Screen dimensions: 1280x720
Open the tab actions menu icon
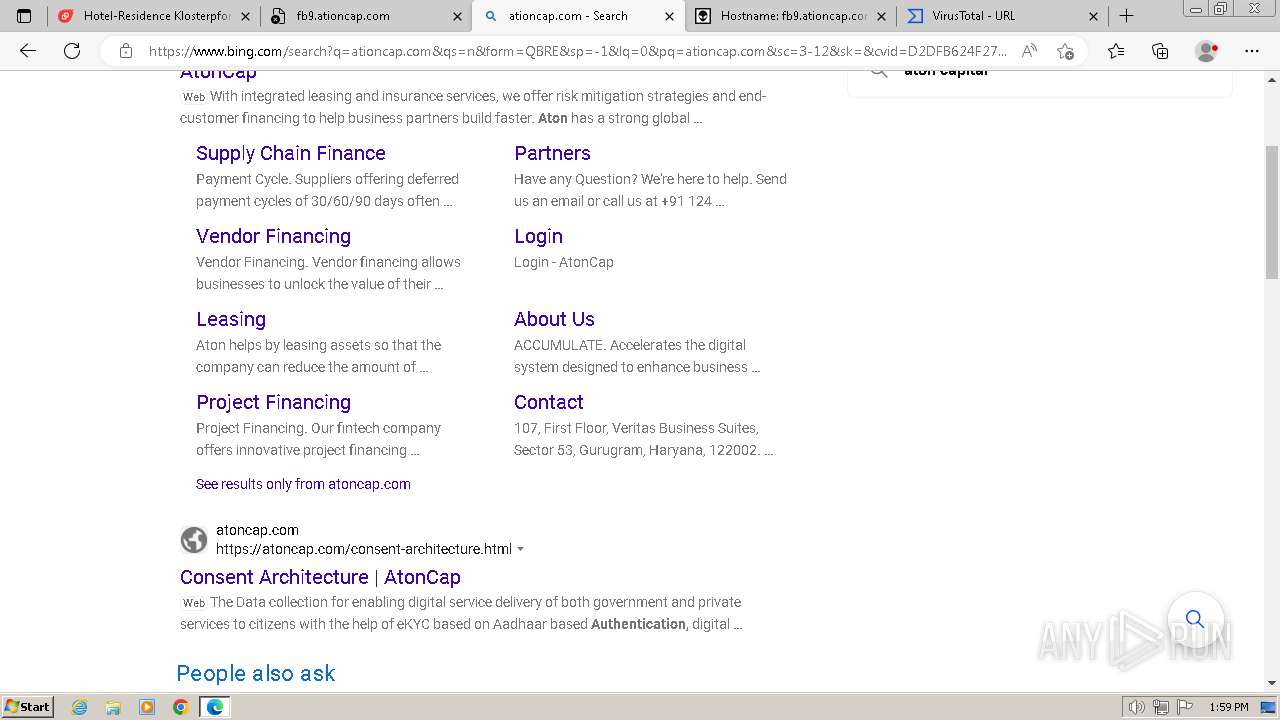(24, 16)
